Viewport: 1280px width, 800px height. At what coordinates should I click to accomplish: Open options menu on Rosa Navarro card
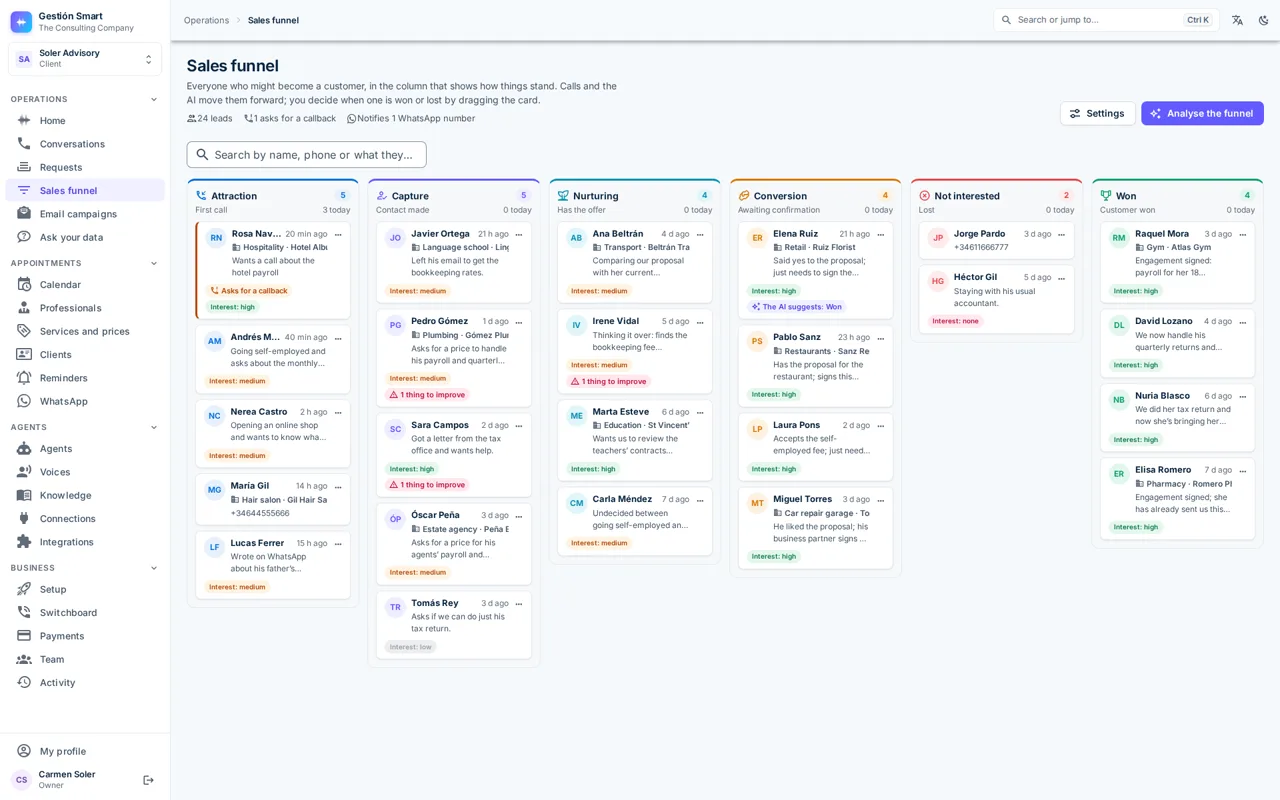coord(338,234)
